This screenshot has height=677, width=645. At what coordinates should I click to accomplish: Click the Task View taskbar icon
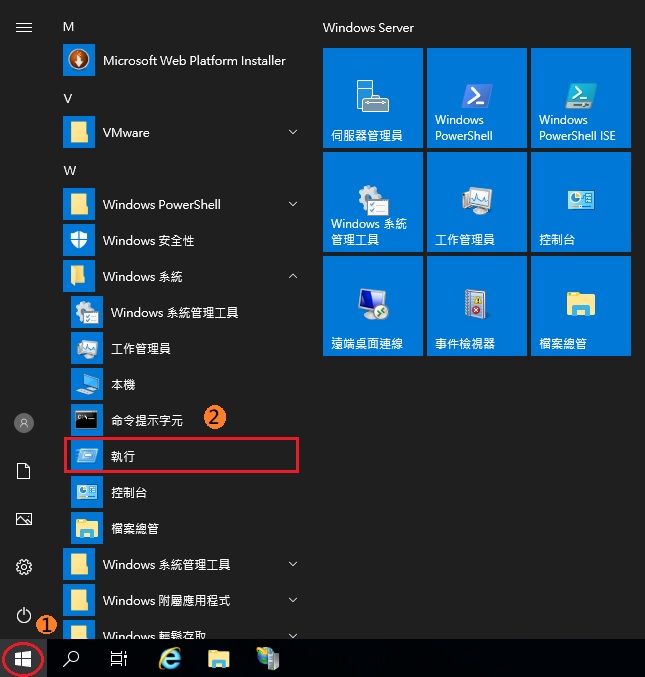119,659
